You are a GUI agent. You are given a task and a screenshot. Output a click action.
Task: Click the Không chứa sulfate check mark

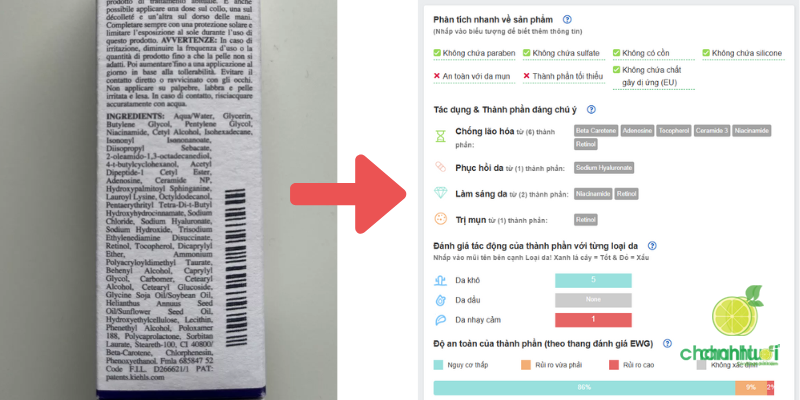pyautogui.click(x=527, y=53)
